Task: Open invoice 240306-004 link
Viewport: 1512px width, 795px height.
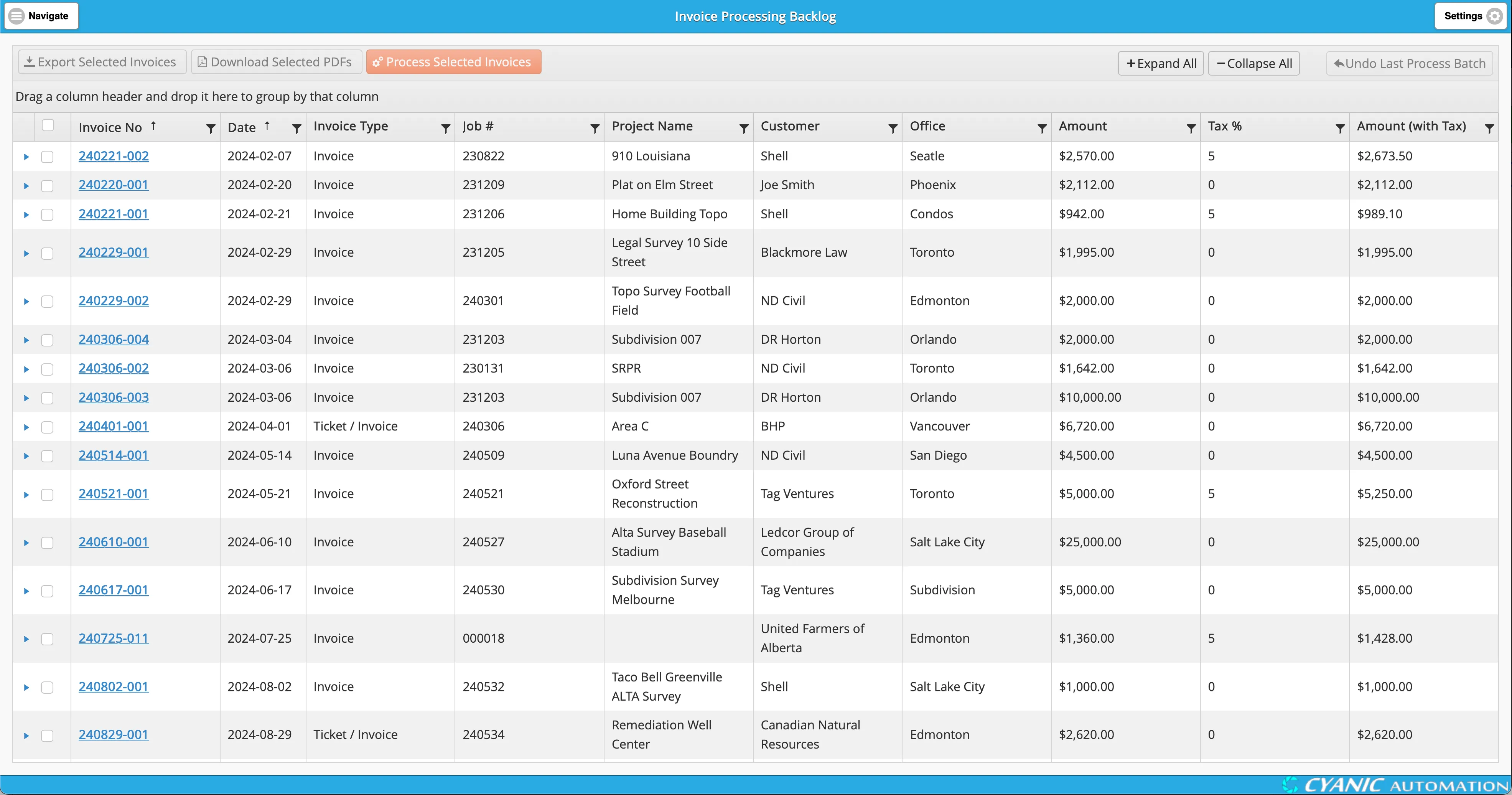Action: point(113,339)
